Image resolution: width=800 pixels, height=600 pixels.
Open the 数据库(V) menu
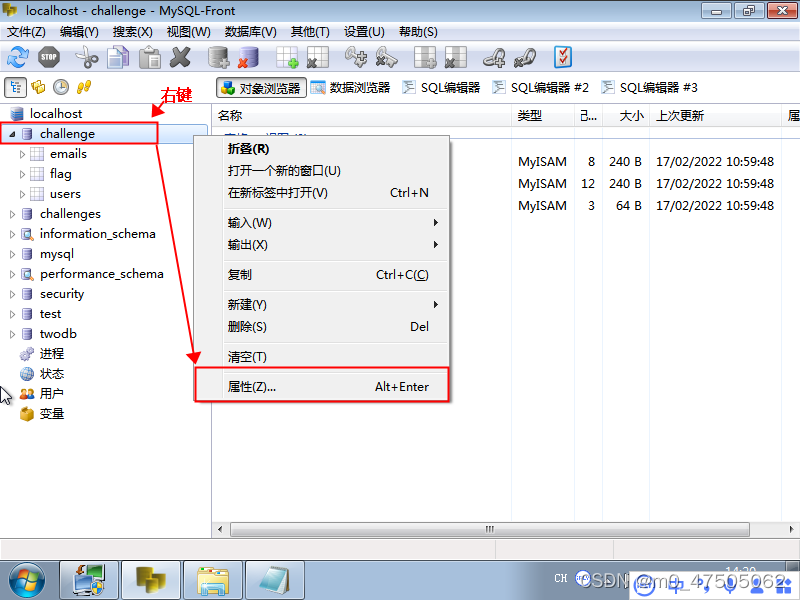251,32
